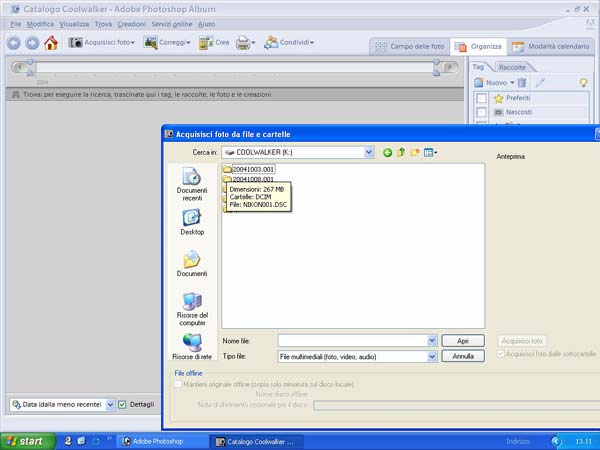The width and height of the screenshot is (600, 450).
Task: Click the system tray expand arrow
Action: (555, 442)
